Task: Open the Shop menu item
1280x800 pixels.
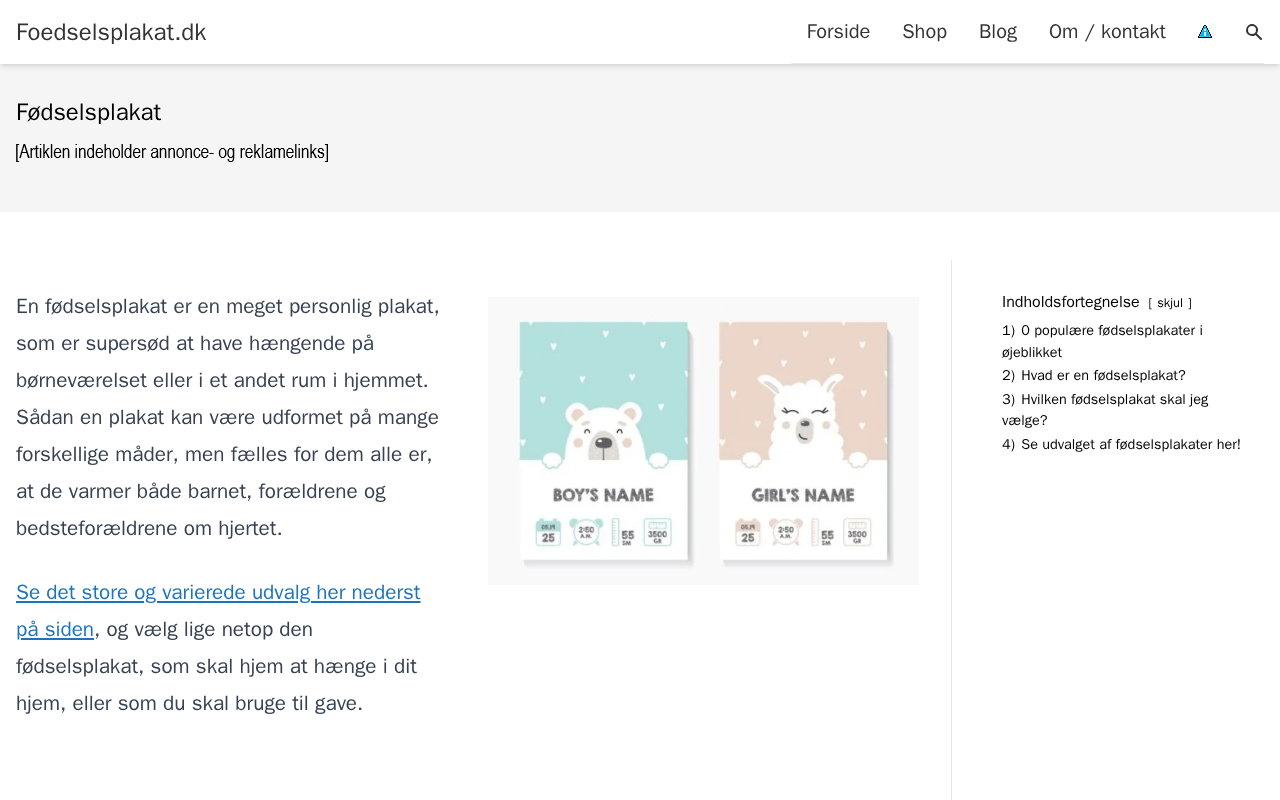Action: coord(924,32)
